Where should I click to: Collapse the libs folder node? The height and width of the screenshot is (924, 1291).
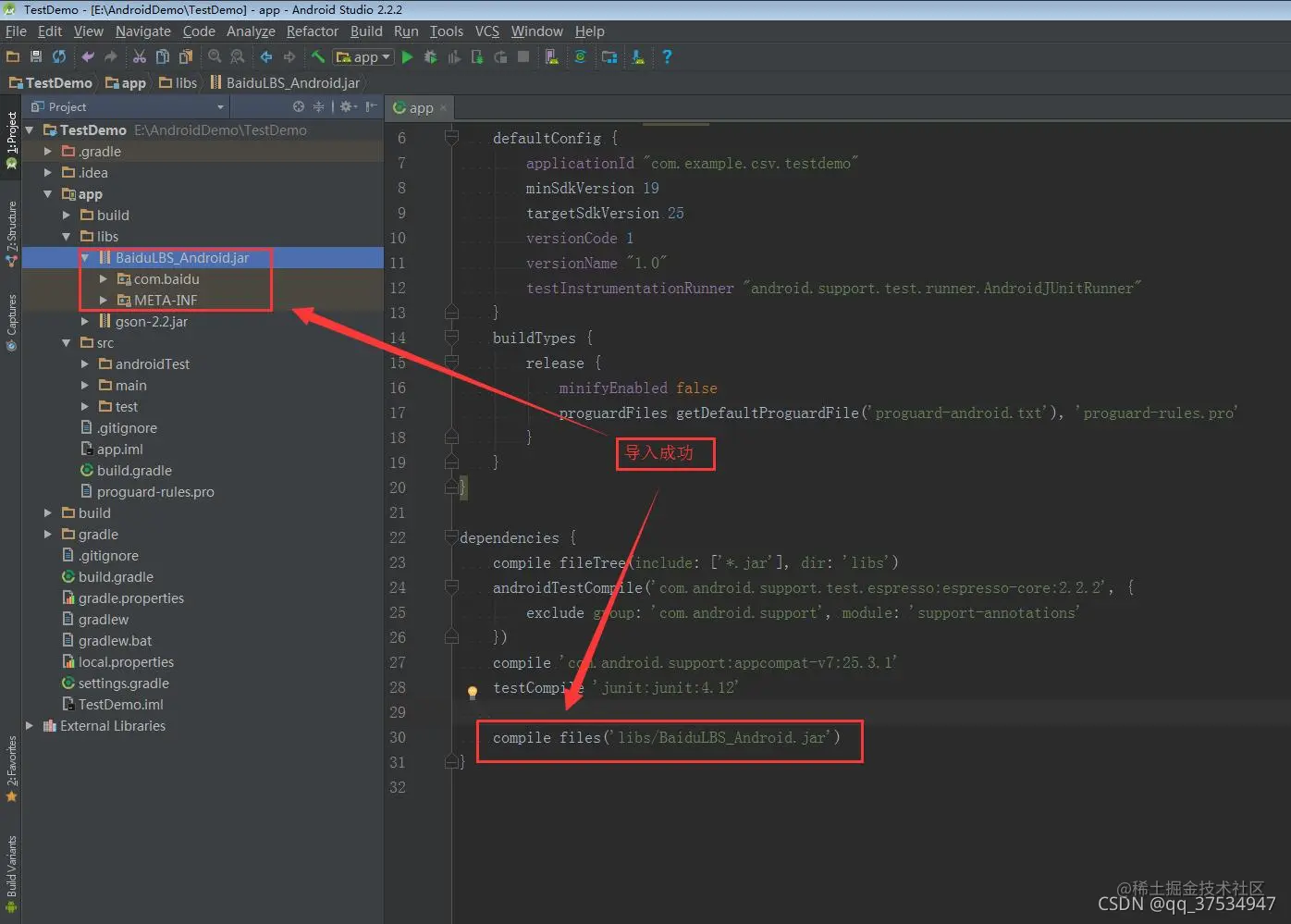click(x=67, y=236)
